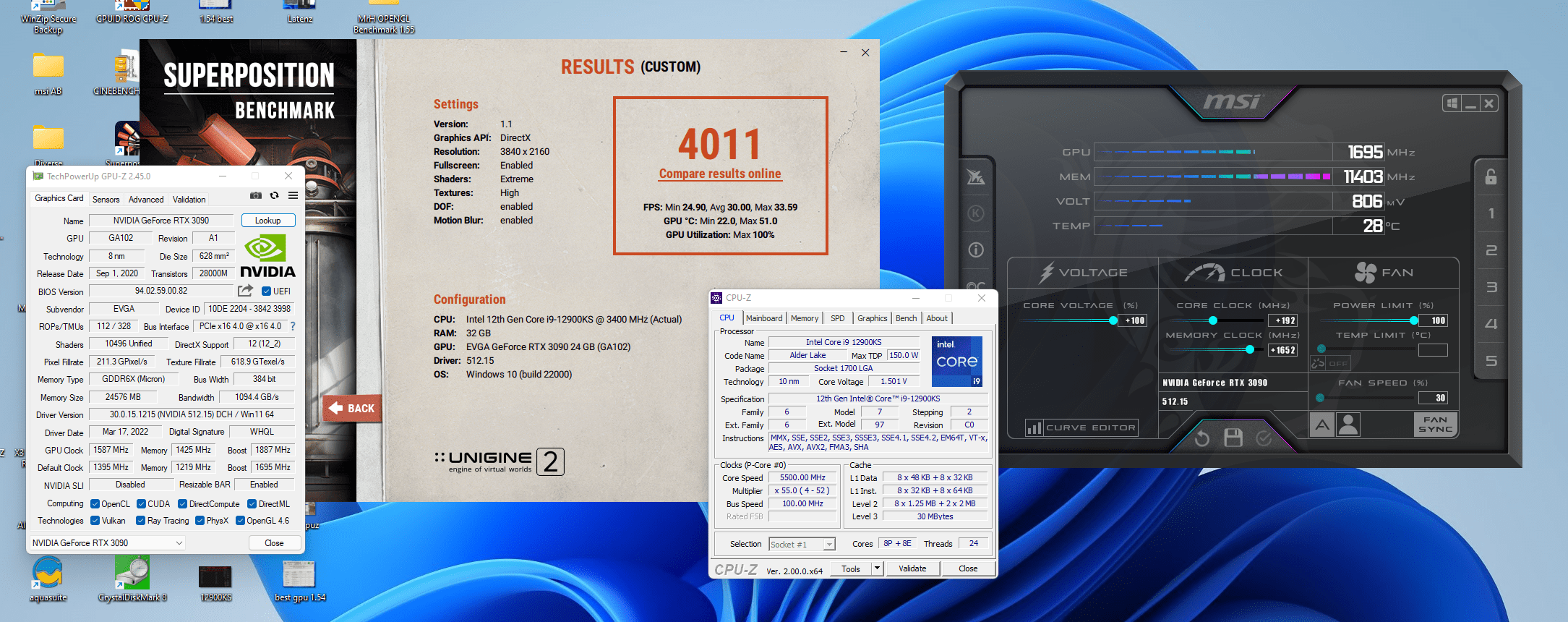This screenshot has width=1568, height=622.
Task: Click the Bus Interface question mark icon
Action: [x=293, y=326]
